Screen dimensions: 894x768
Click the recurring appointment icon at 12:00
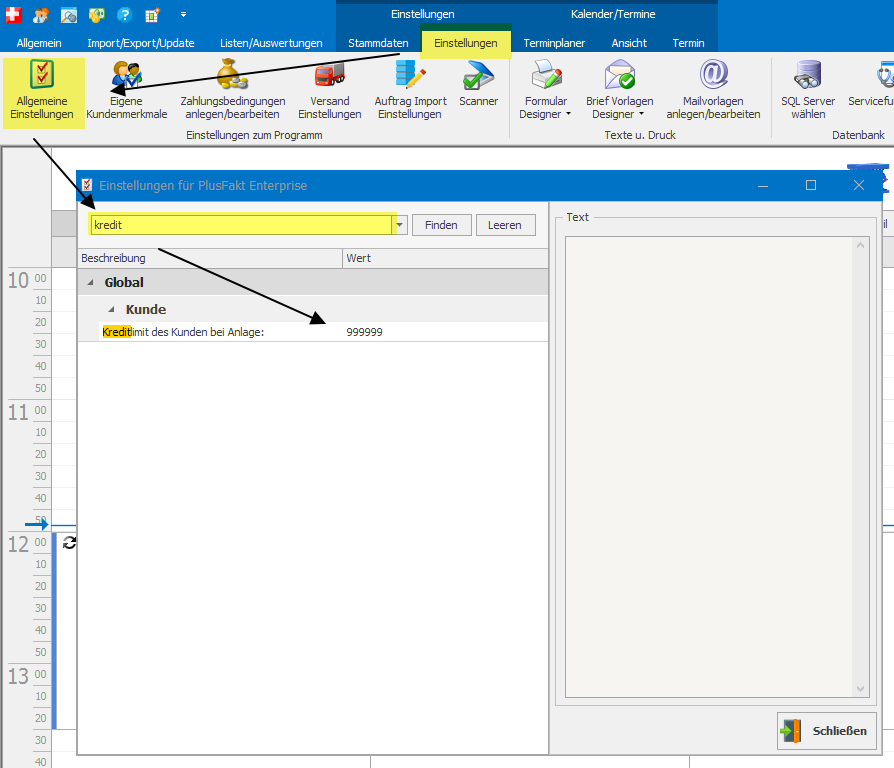tap(70, 543)
